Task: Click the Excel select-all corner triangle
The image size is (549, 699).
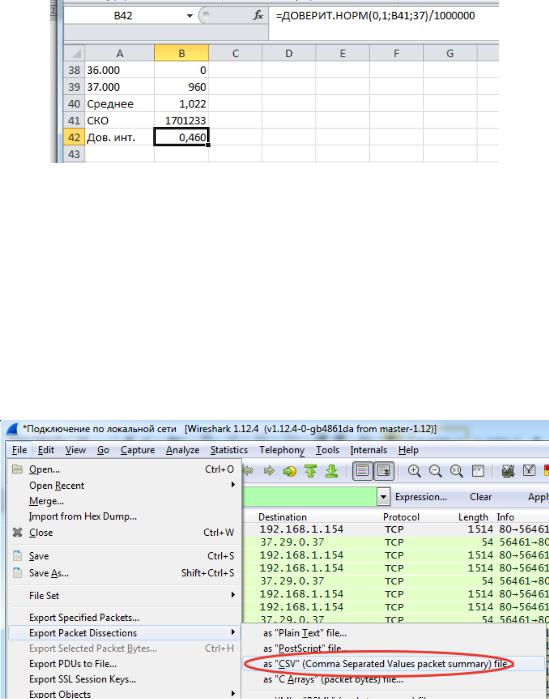Action: (x=74, y=53)
